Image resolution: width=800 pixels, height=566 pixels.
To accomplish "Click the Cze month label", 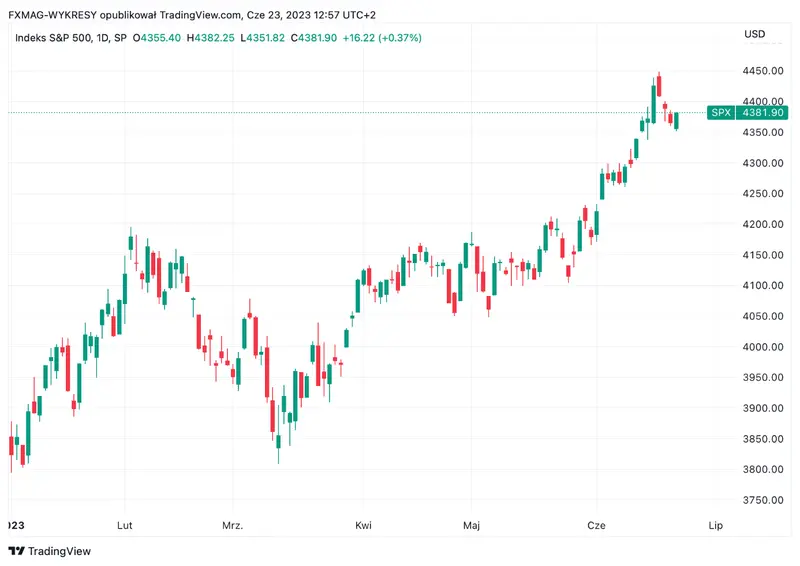I will click(596, 524).
